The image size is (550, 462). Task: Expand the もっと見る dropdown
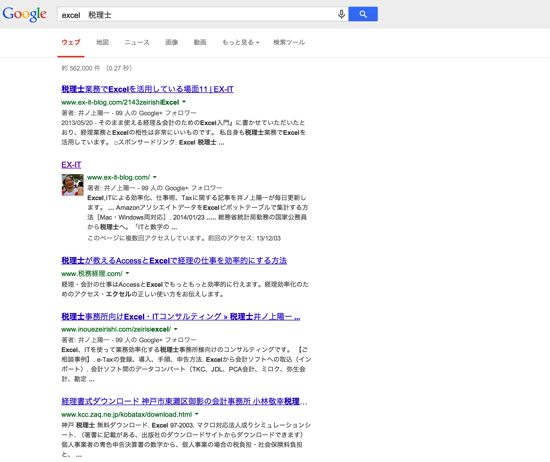tap(241, 42)
